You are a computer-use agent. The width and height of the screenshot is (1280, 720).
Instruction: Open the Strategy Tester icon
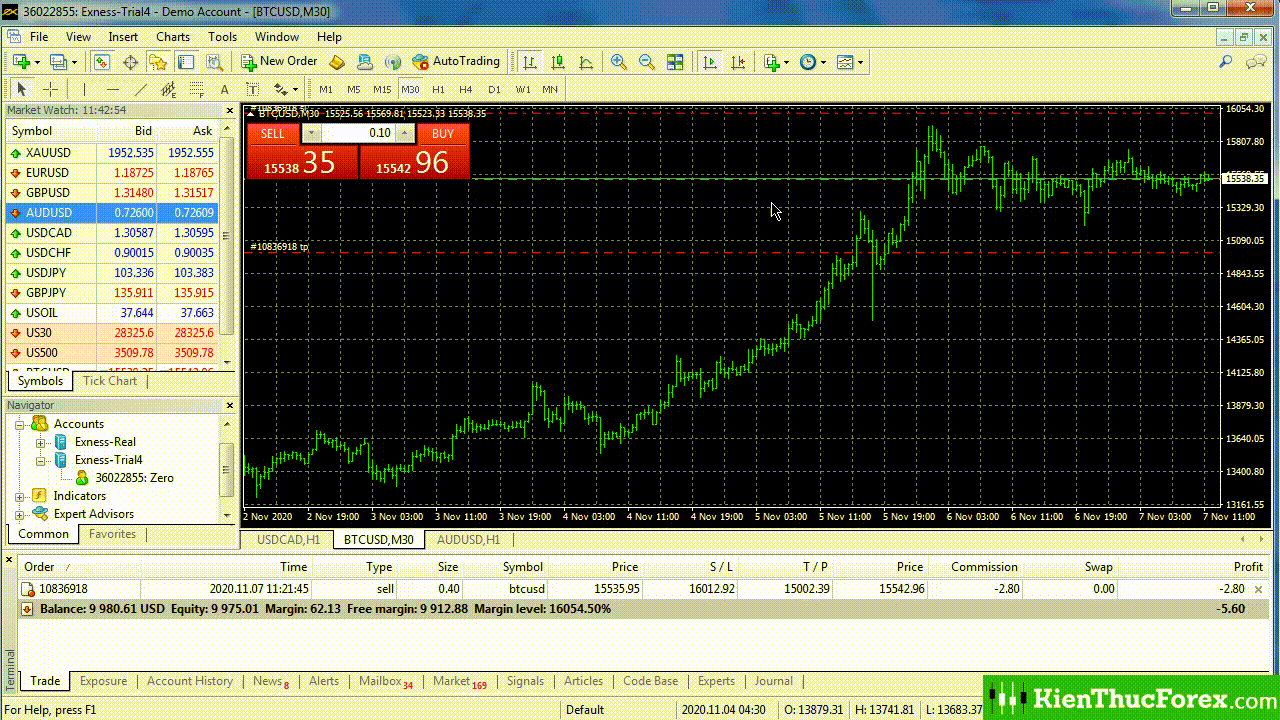point(214,62)
